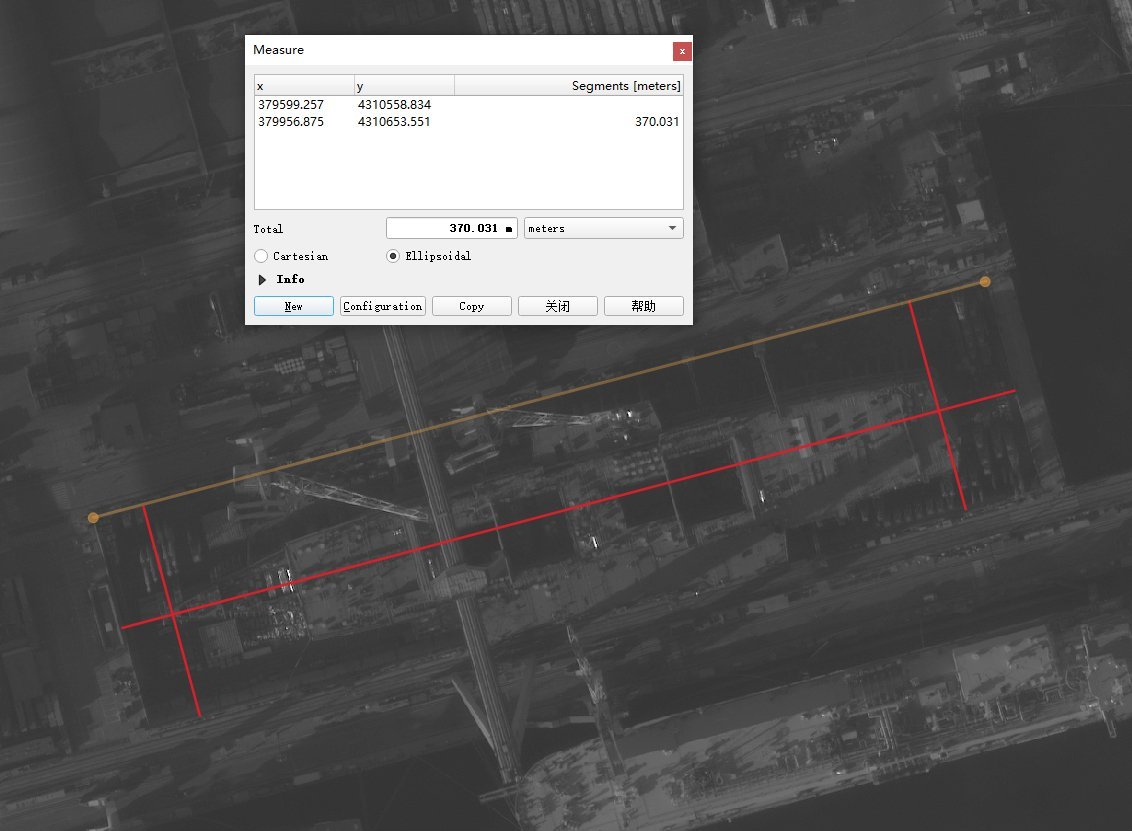
Task: Click the Segments [meters] column header
Action: (569, 86)
